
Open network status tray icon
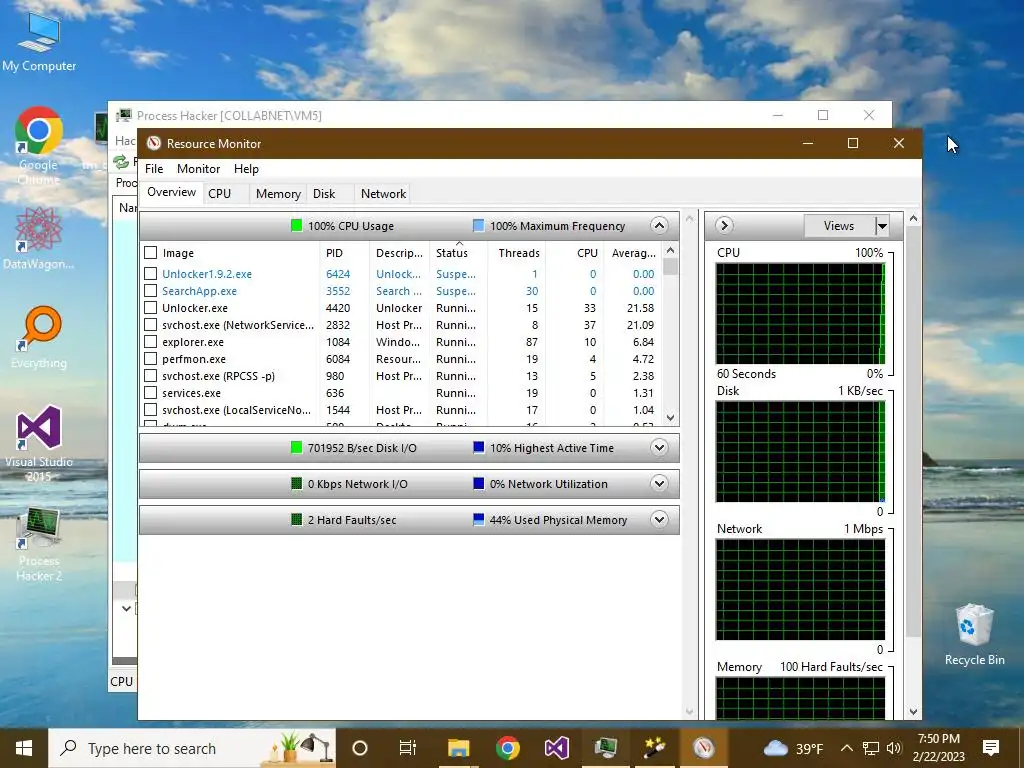point(871,748)
